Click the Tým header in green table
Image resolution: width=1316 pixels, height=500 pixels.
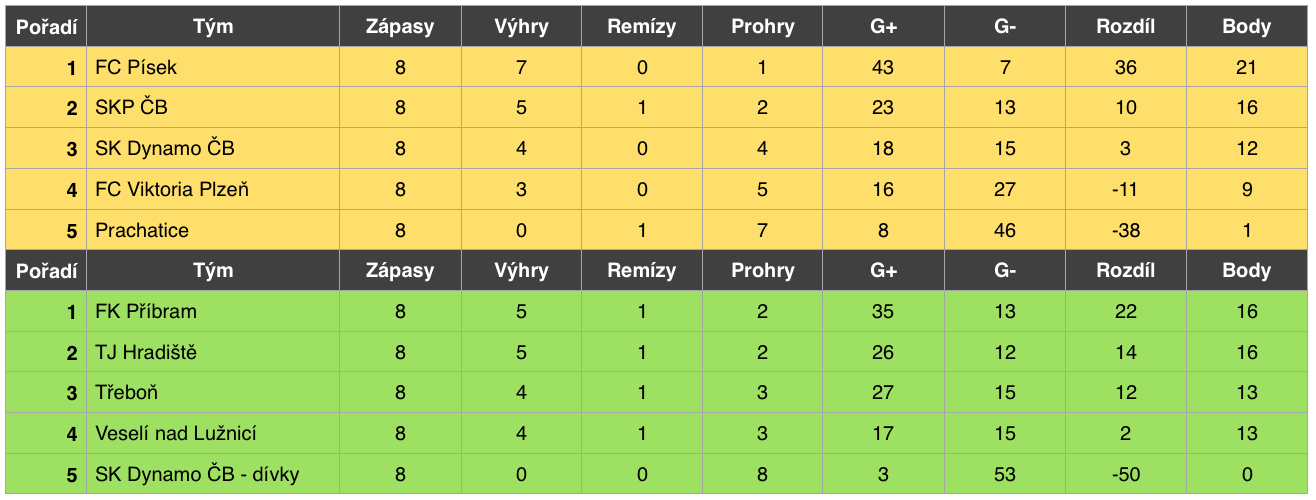212,270
